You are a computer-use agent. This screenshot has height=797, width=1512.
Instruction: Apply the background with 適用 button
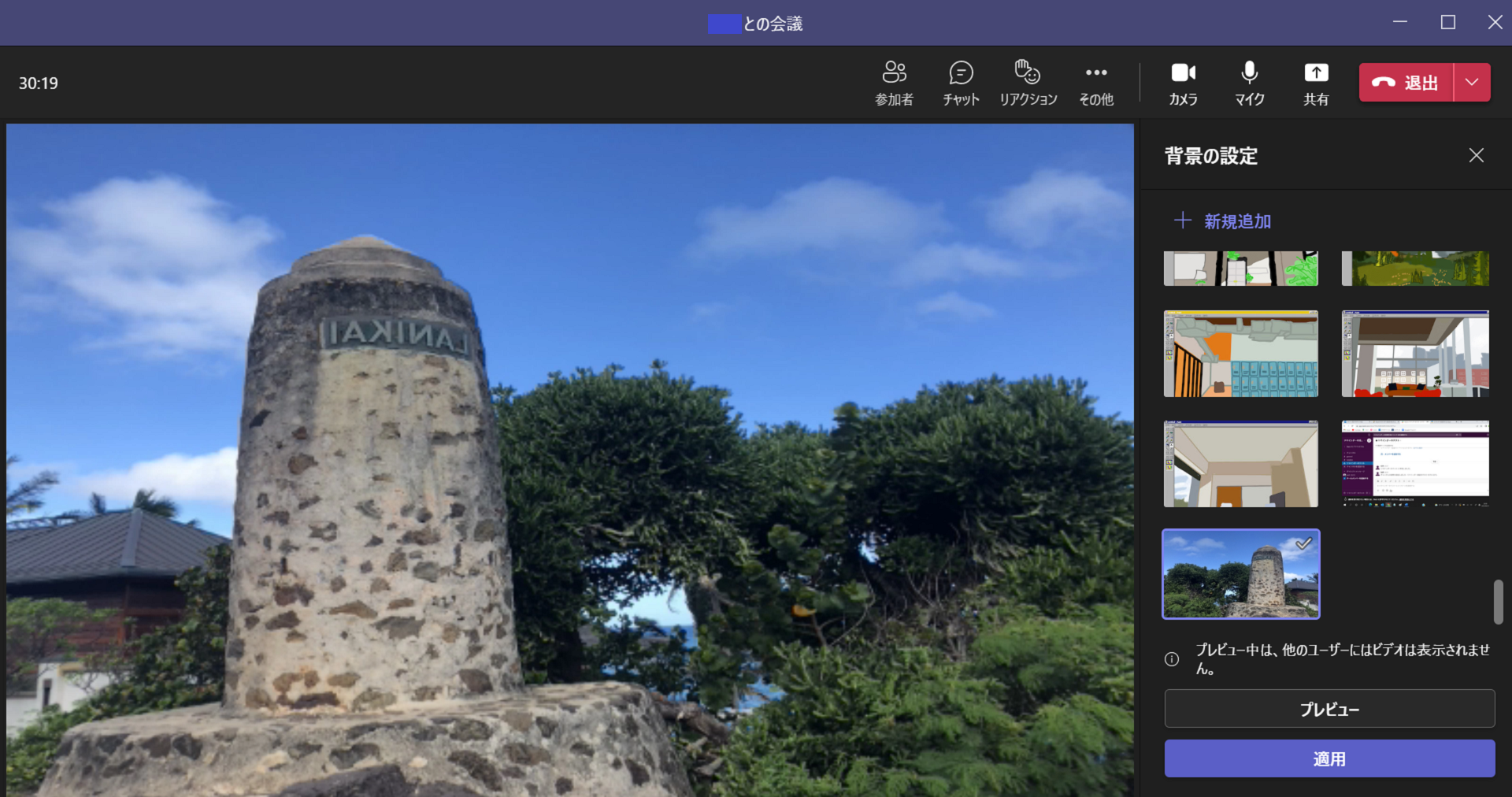point(1329,758)
